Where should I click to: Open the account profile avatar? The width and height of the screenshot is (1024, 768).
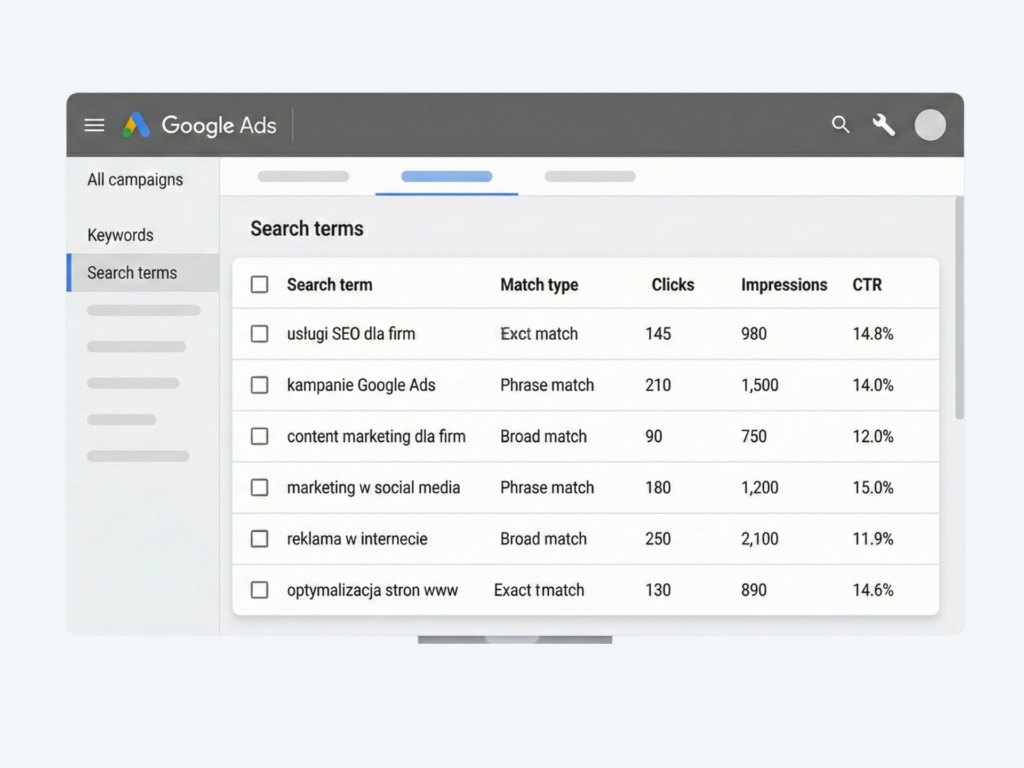930,125
